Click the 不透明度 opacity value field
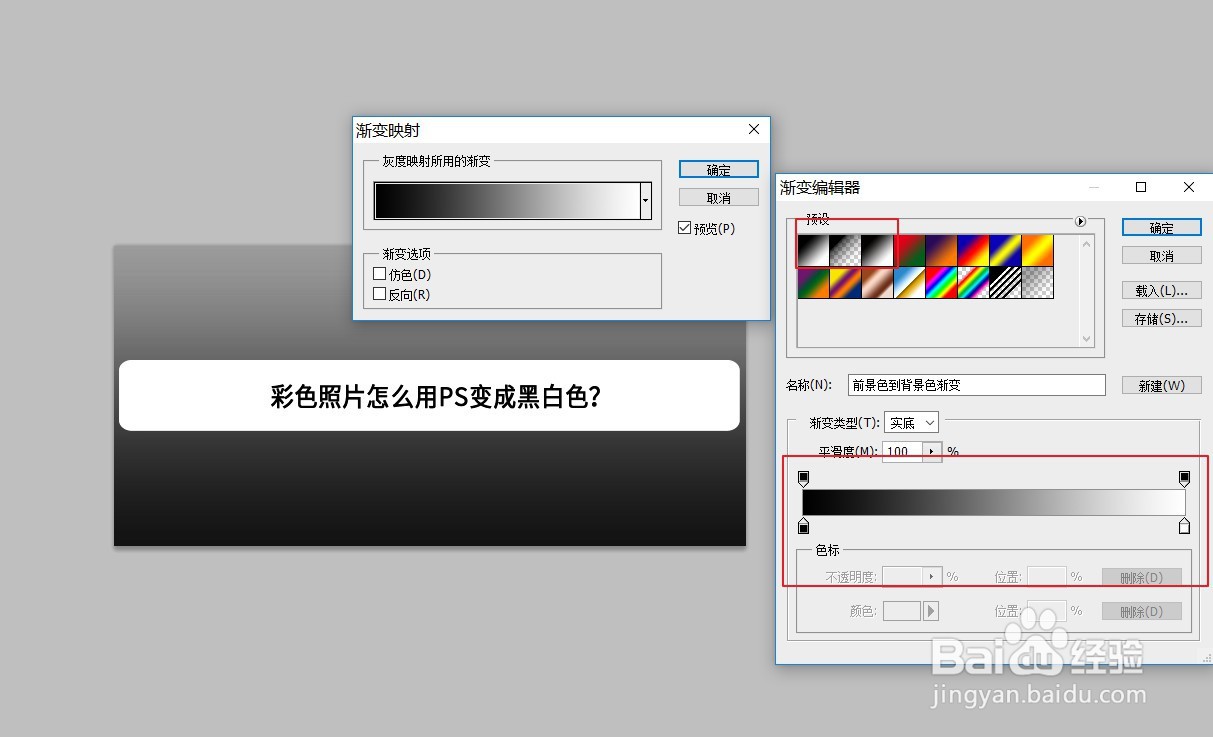The height and width of the screenshot is (737, 1213). [x=902, y=576]
